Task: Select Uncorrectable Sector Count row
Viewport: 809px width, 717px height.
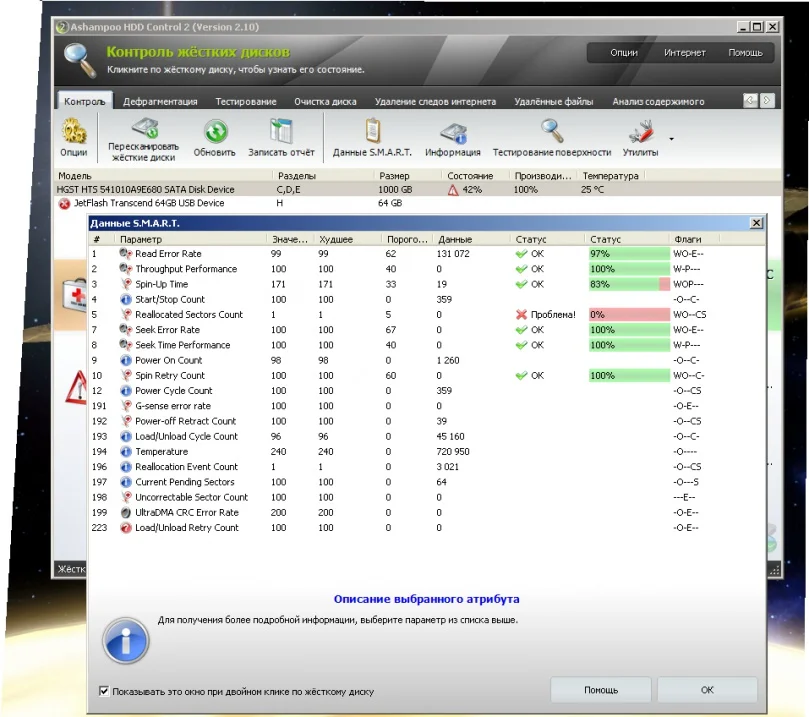Action: (426, 497)
